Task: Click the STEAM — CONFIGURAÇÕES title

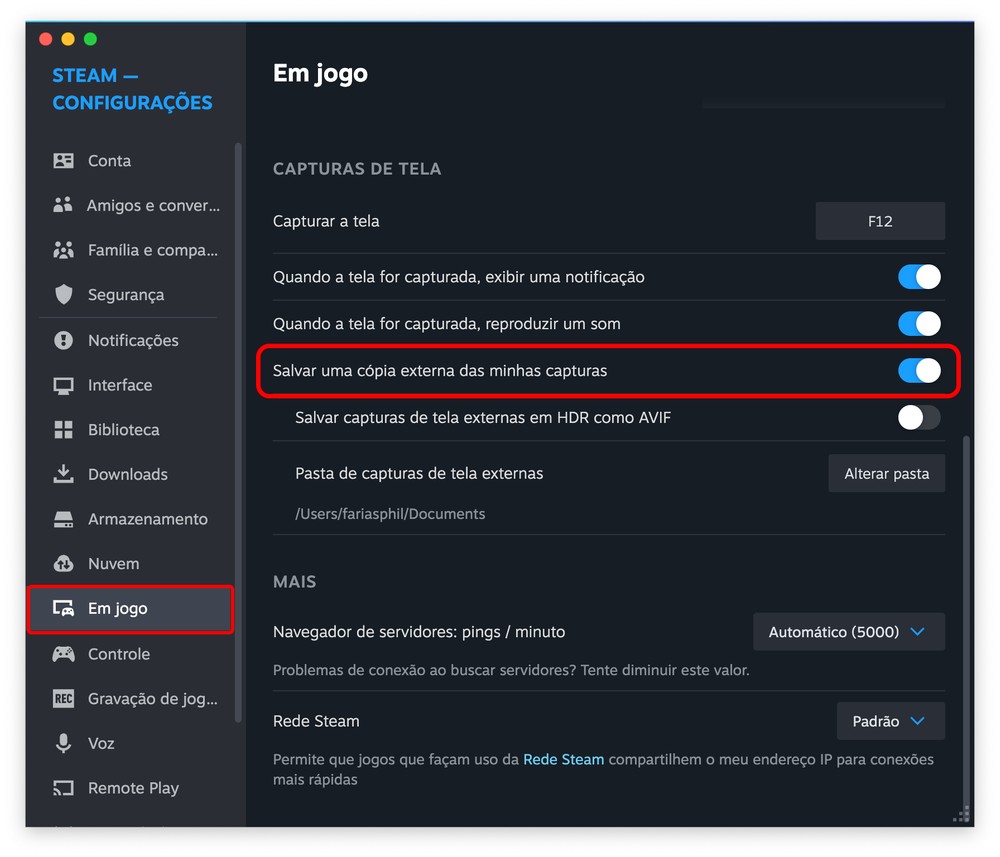Action: 132,89
